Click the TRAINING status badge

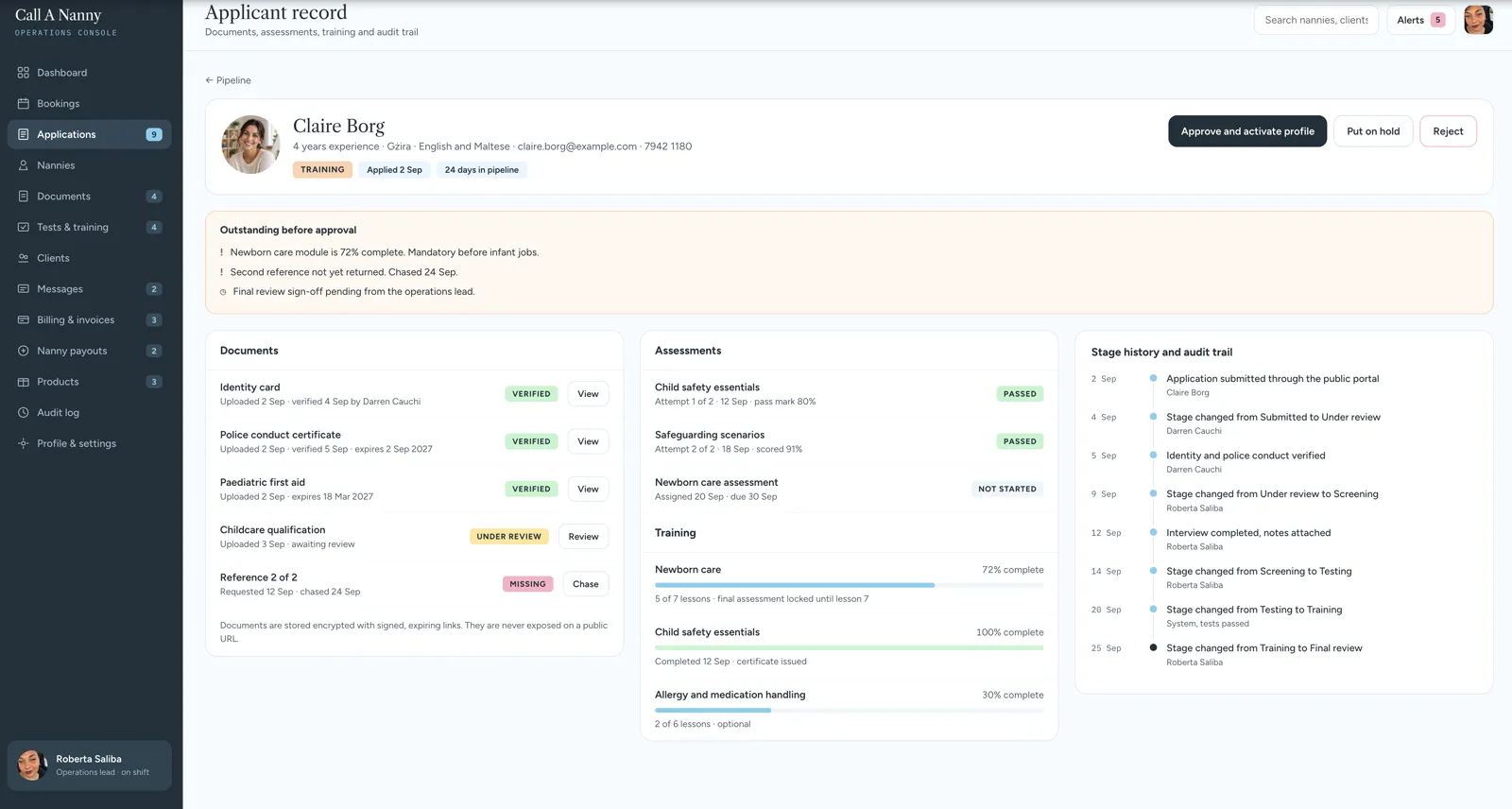click(322, 170)
